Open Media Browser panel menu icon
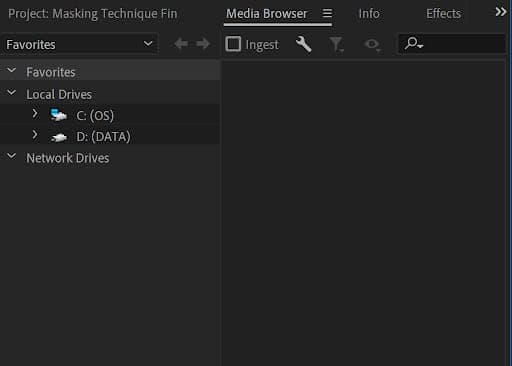The image size is (512, 366). 327,13
